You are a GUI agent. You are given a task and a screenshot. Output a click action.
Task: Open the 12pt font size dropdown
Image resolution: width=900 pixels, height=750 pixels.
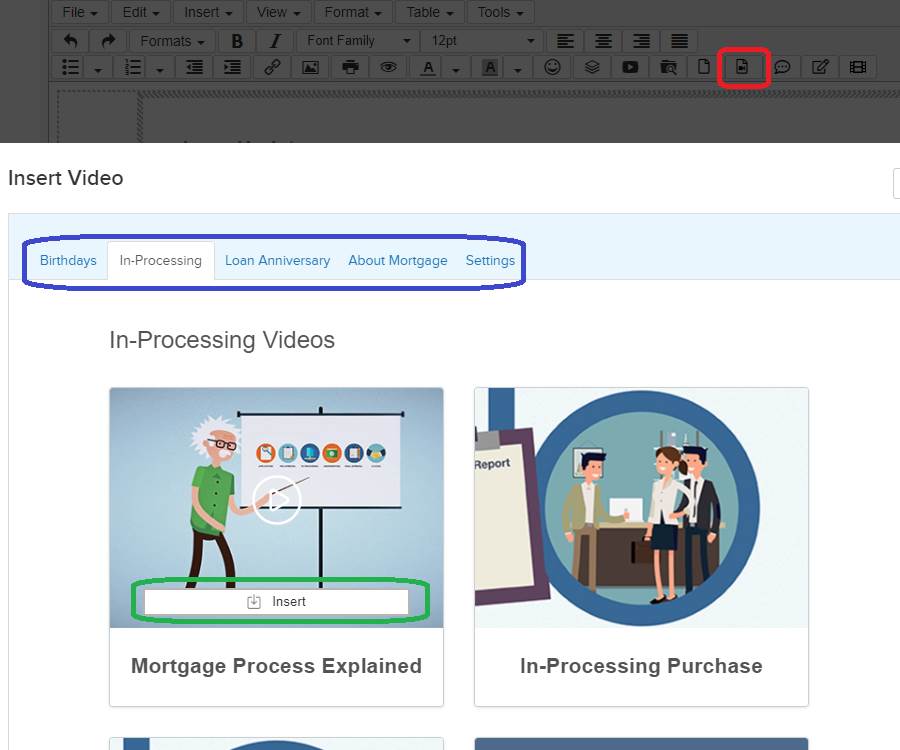(483, 41)
